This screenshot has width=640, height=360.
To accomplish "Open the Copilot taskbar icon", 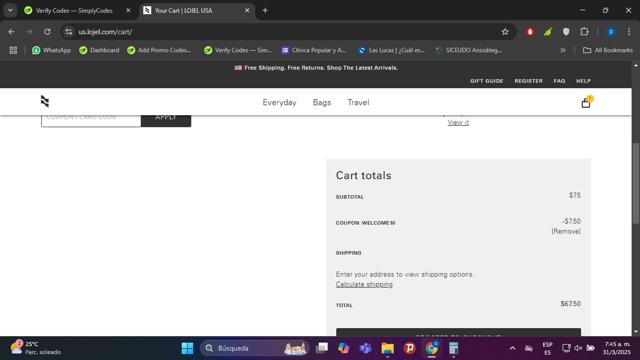I will (343, 348).
